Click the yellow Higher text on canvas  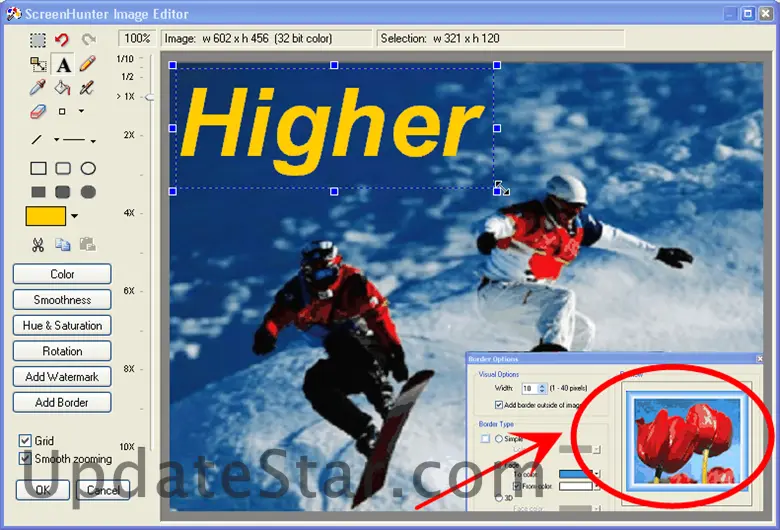click(x=332, y=131)
